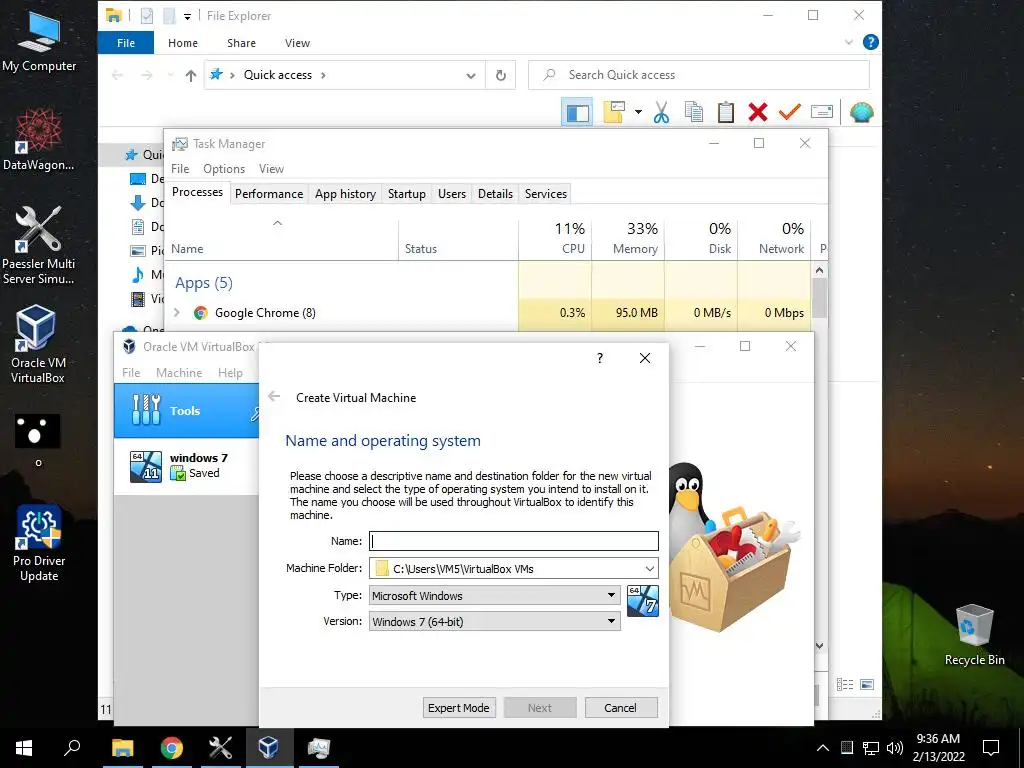Click the Copy icon in File Explorer toolbar
The width and height of the screenshot is (1024, 768).
(x=694, y=112)
